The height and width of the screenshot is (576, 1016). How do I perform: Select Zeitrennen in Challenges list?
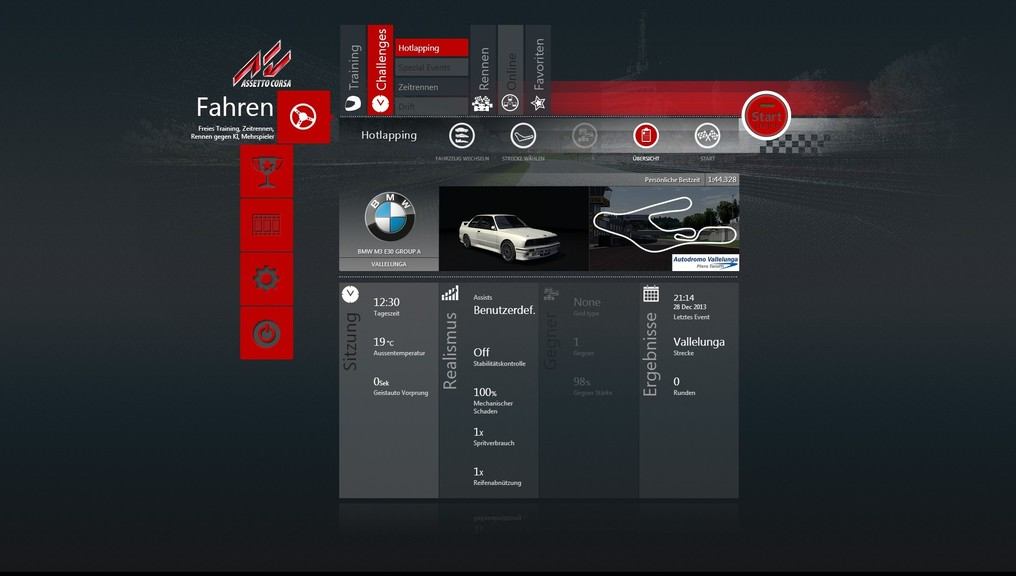[432, 86]
